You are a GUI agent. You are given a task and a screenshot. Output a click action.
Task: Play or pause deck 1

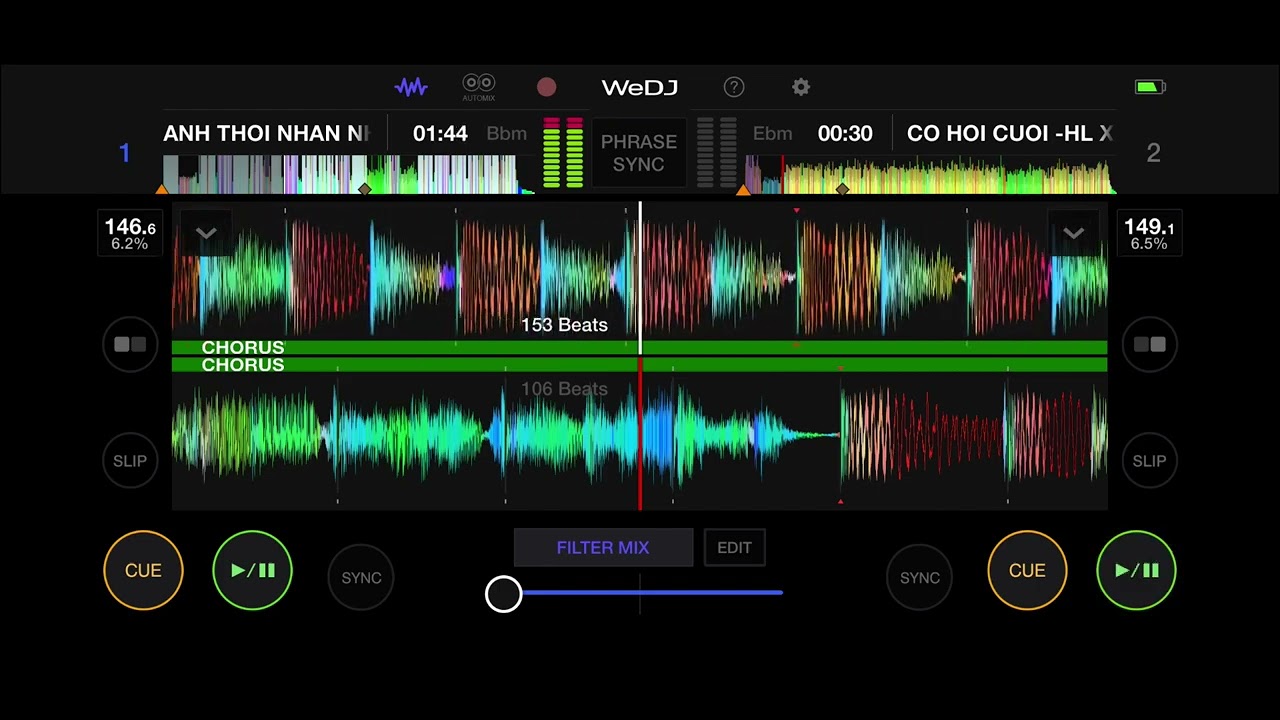point(253,570)
